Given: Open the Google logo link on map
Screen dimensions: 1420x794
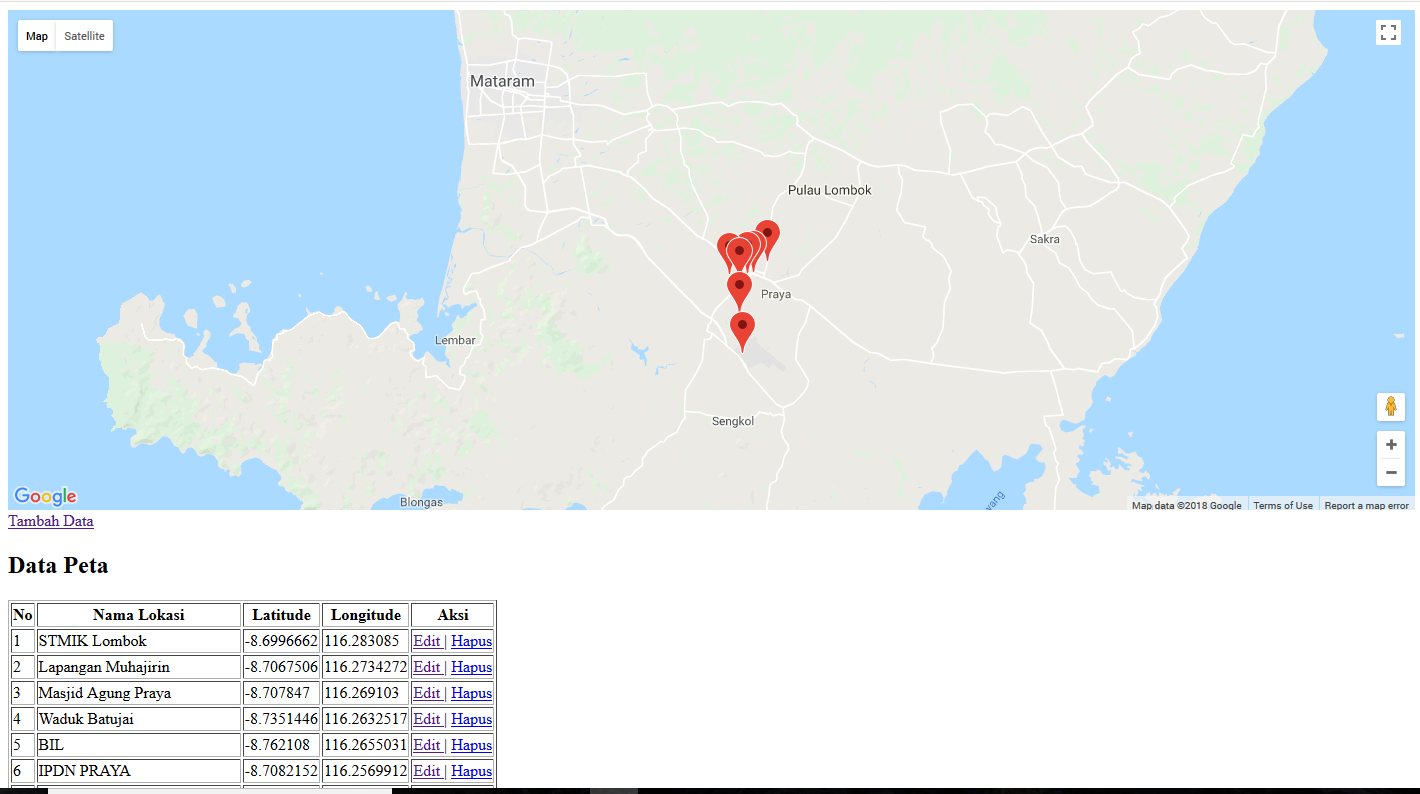Looking at the screenshot, I should (45, 496).
